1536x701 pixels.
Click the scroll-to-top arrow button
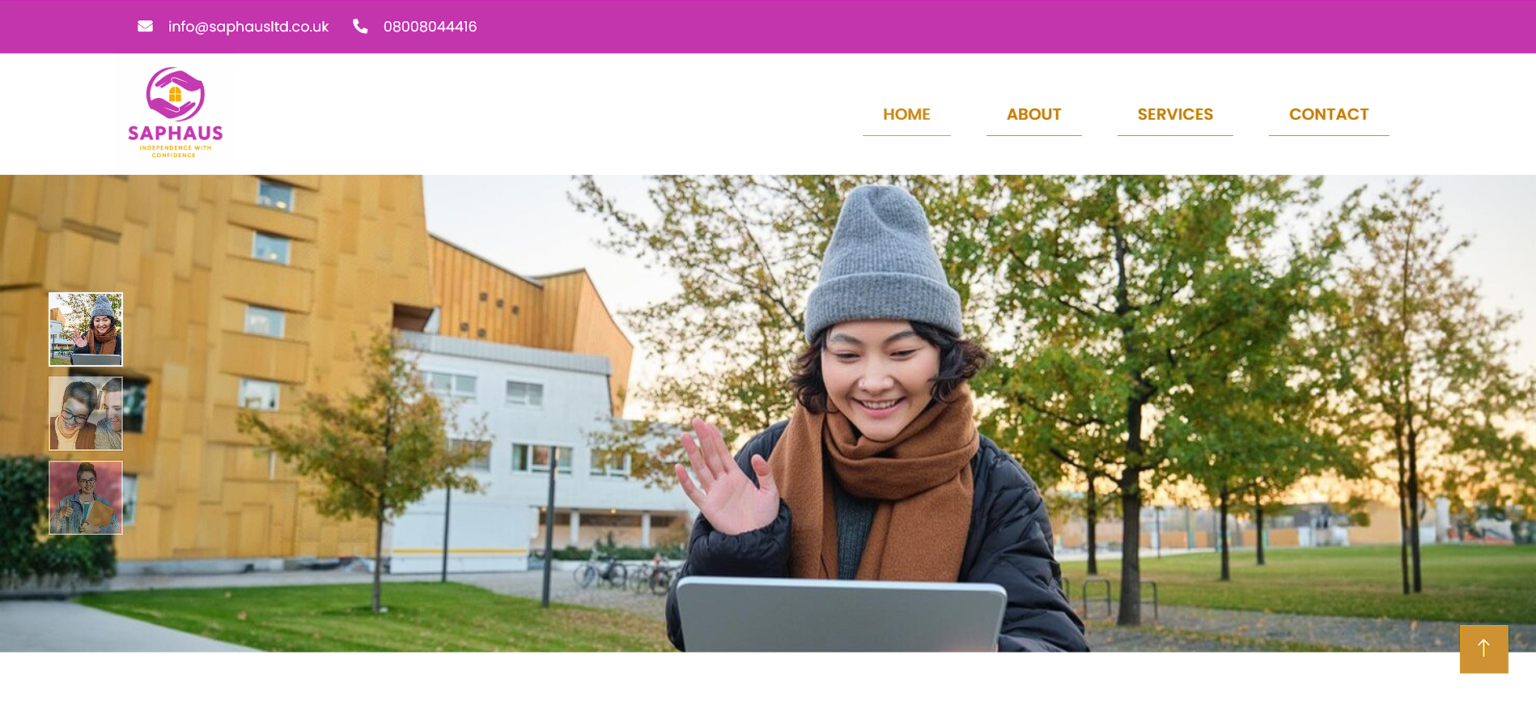(1483, 649)
